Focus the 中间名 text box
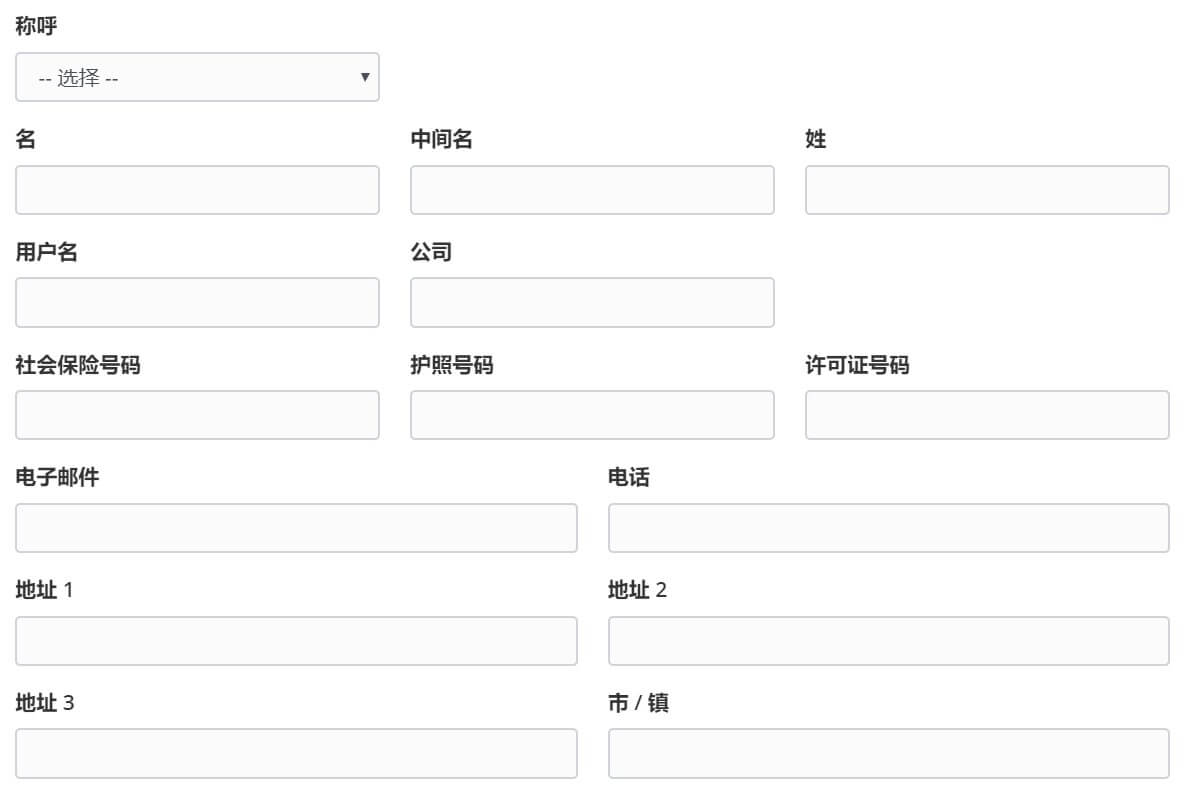The width and height of the screenshot is (1186, 790). click(592, 190)
